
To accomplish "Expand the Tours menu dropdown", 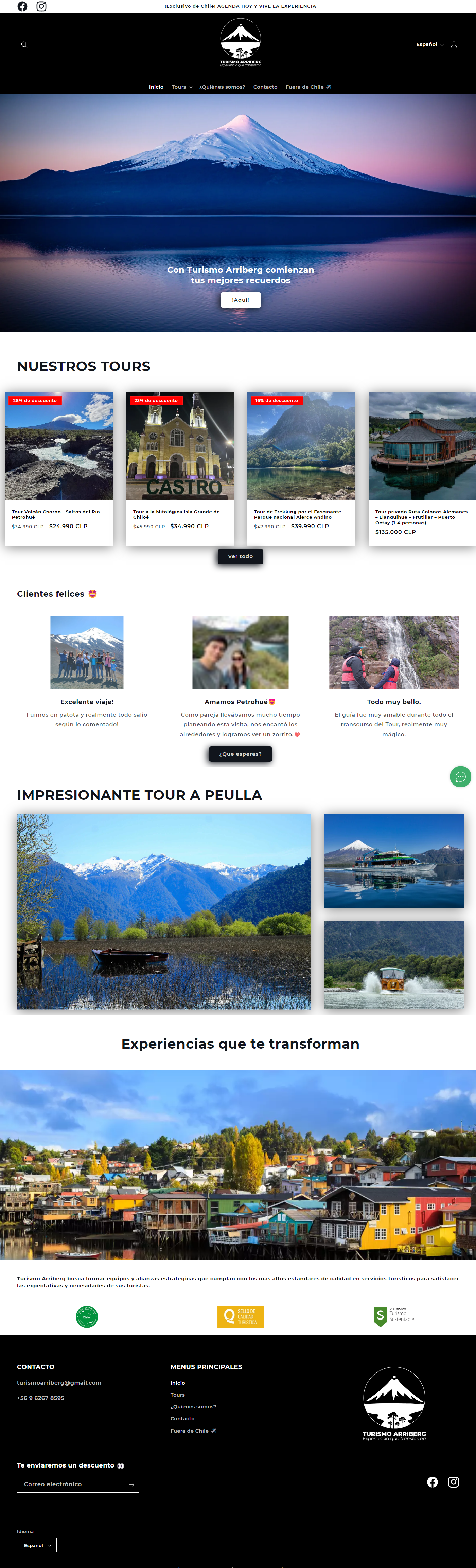I will [182, 87].
